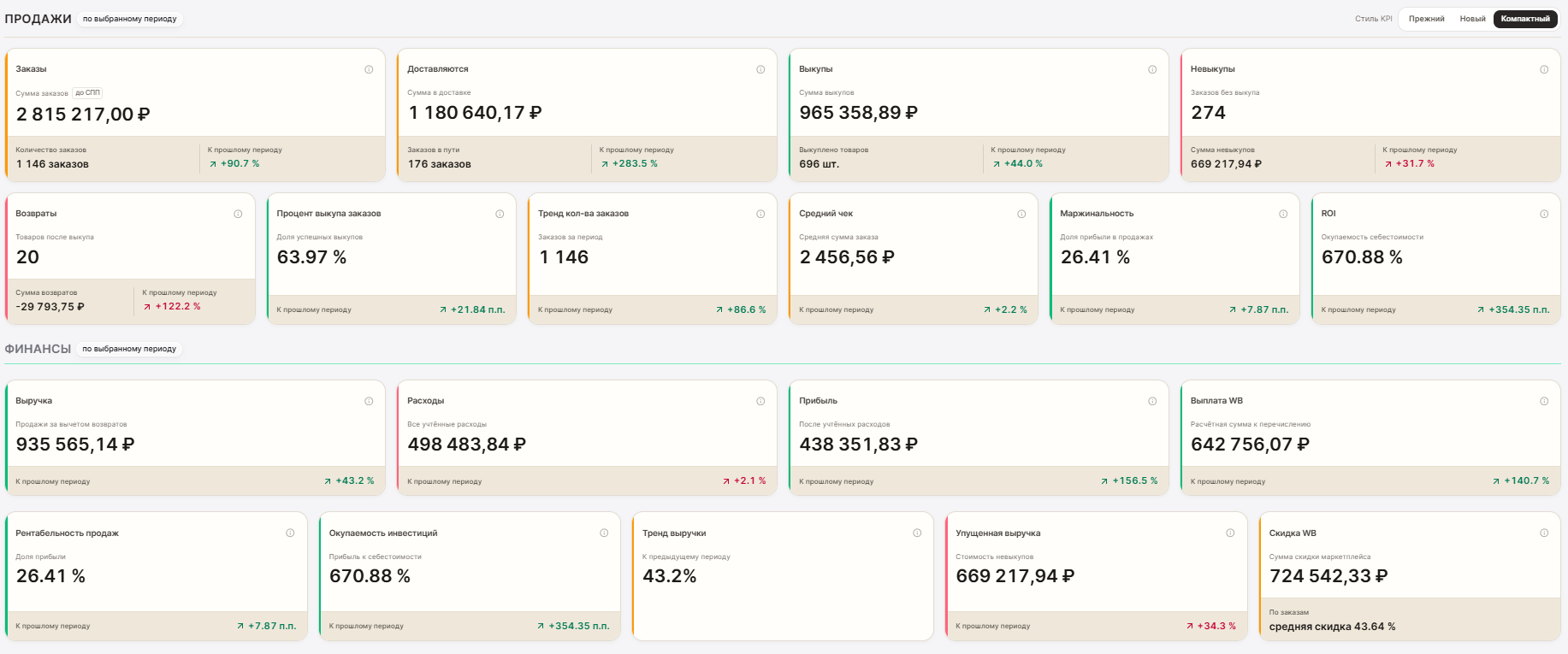Viewport: 1568px width, 654px height.
Task: Show info tooltip for Выкупы card
Action: click(1152, 69)
